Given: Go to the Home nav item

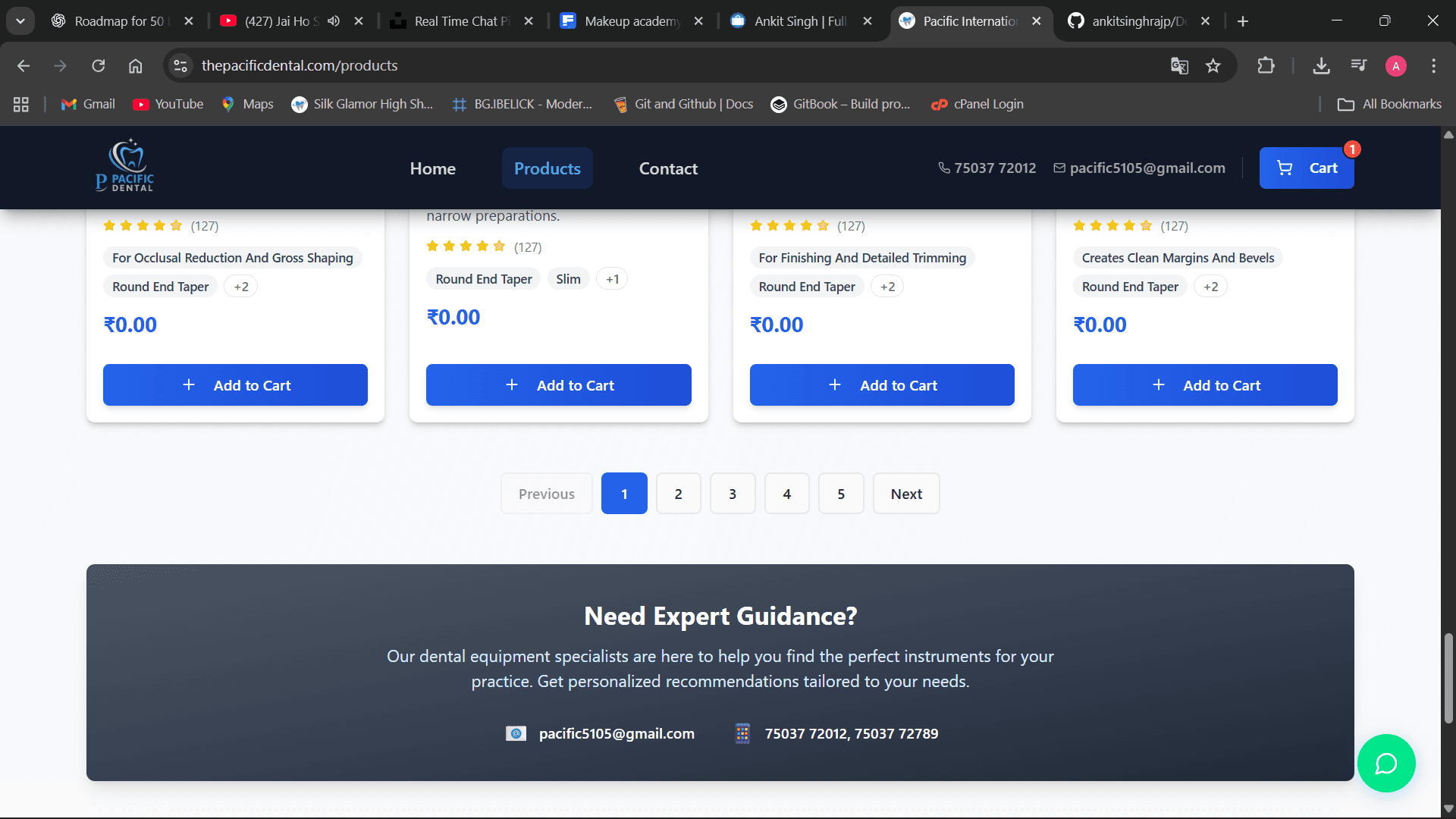Looking at the screenshot, I should tap(432, 168).
